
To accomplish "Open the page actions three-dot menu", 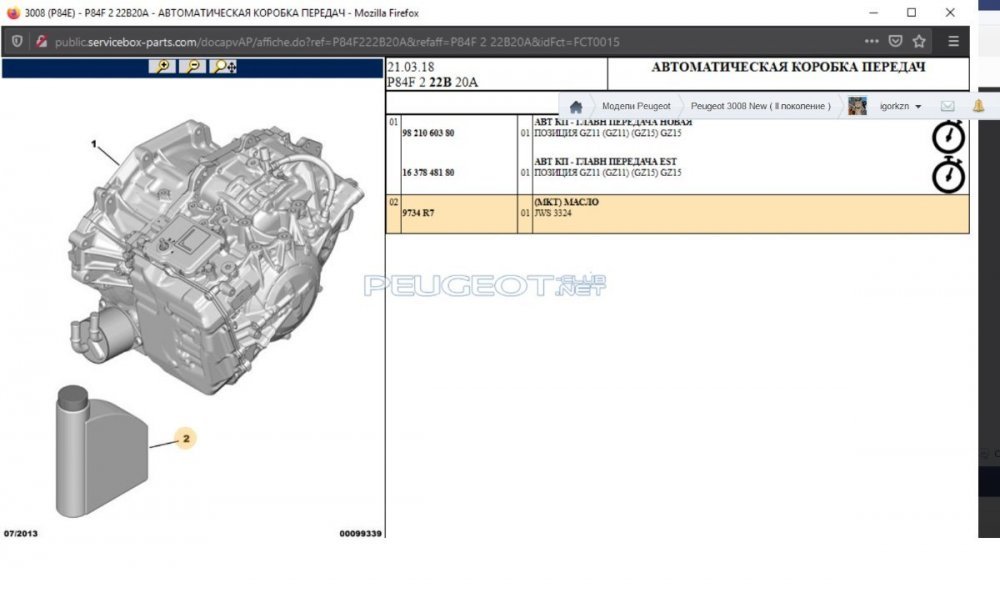I will (x=873, y=41).
